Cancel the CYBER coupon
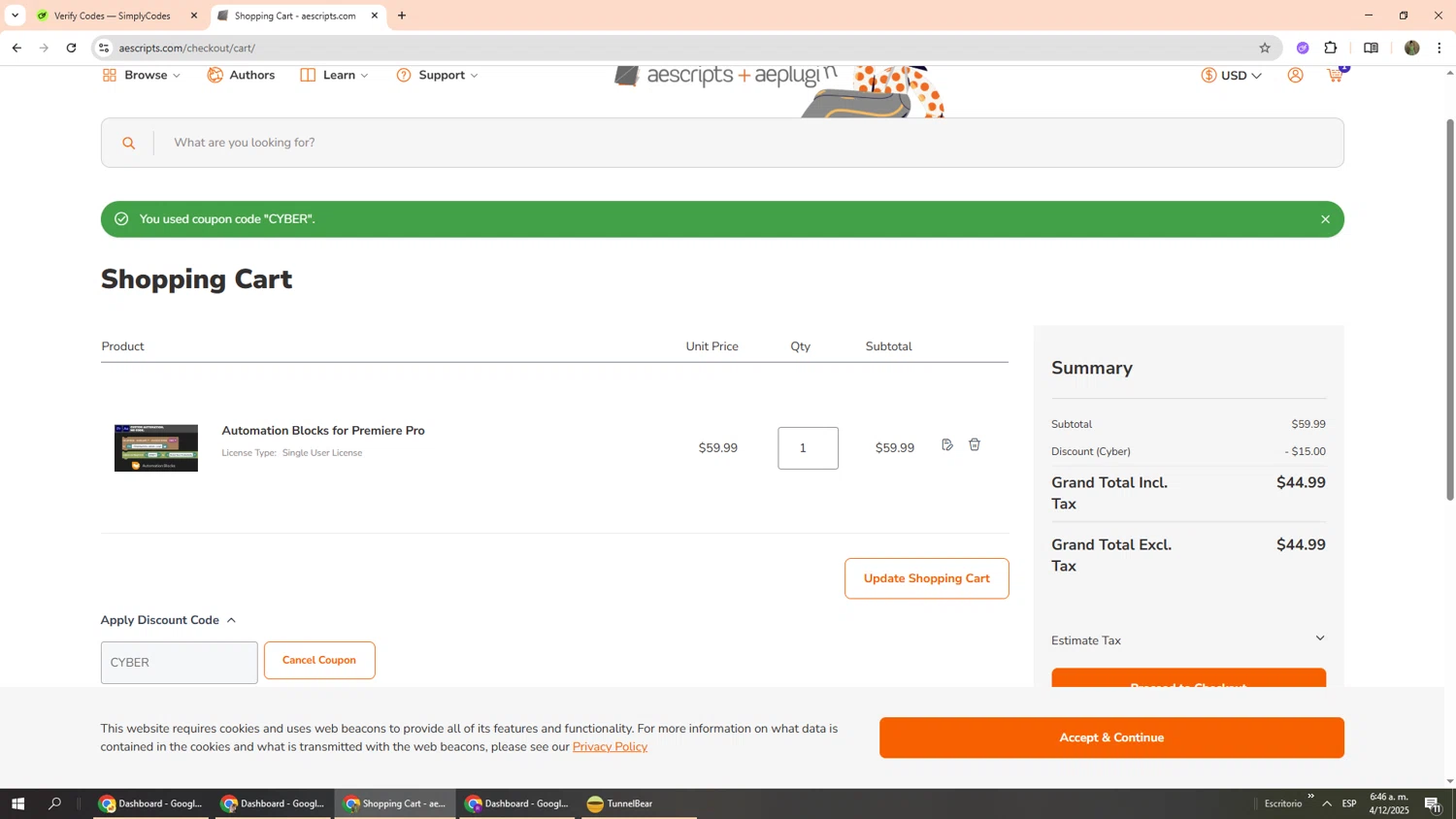1456x819 pixels. pos(319,660)
